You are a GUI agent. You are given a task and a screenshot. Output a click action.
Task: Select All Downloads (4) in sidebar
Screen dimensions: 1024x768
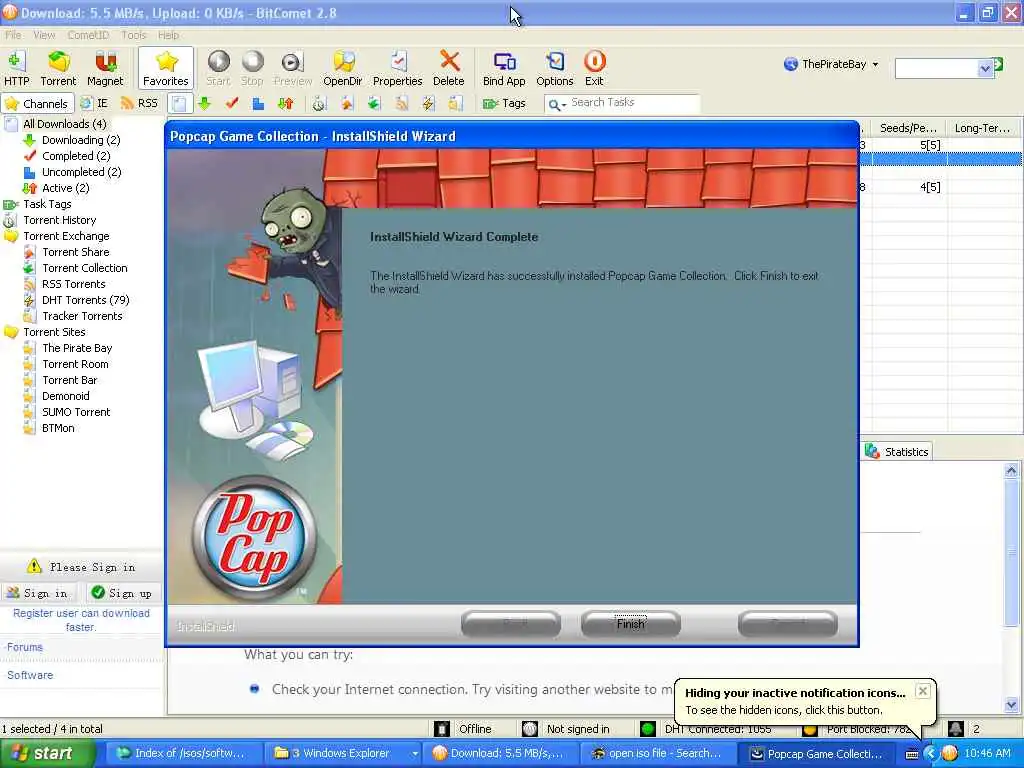click(65, 123)
